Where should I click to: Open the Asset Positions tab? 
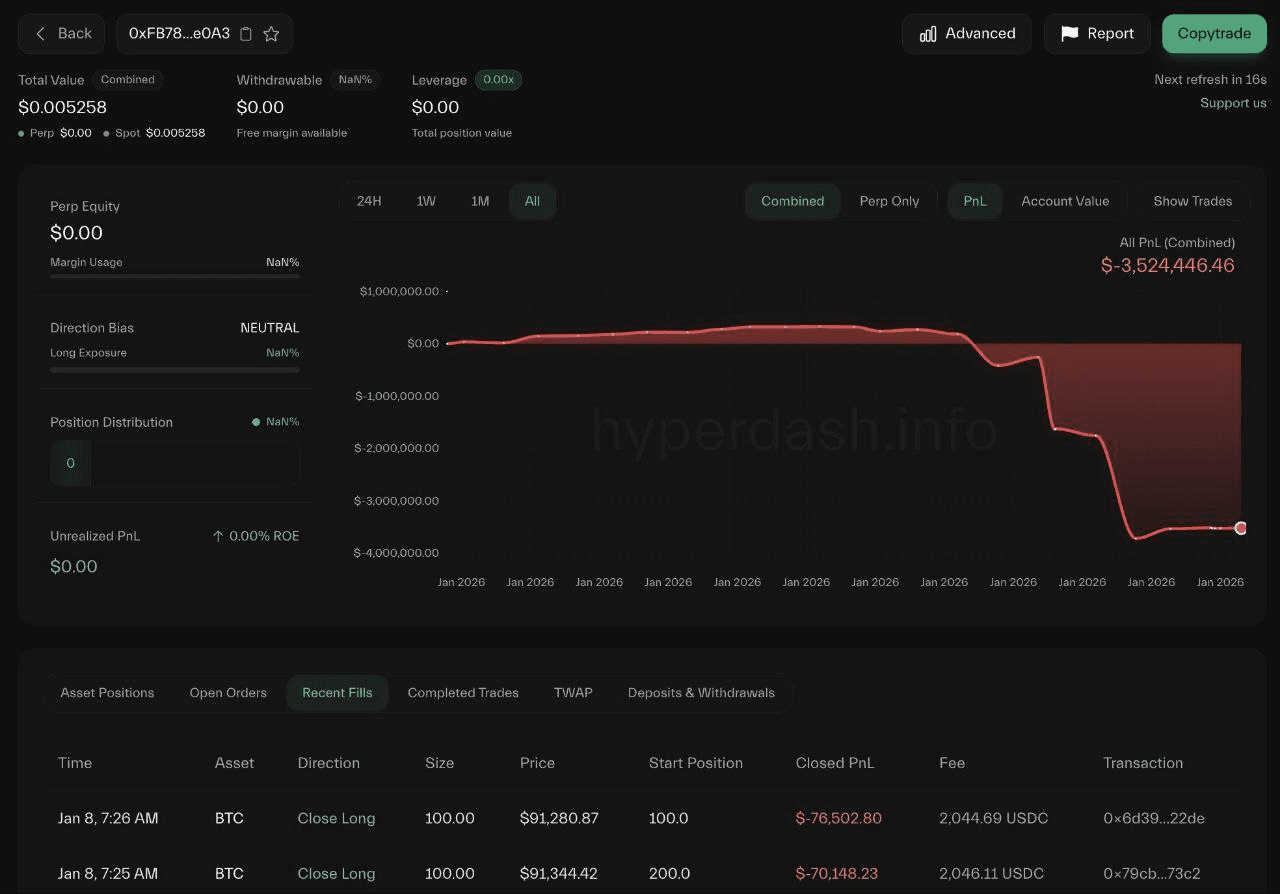(107, 692)
